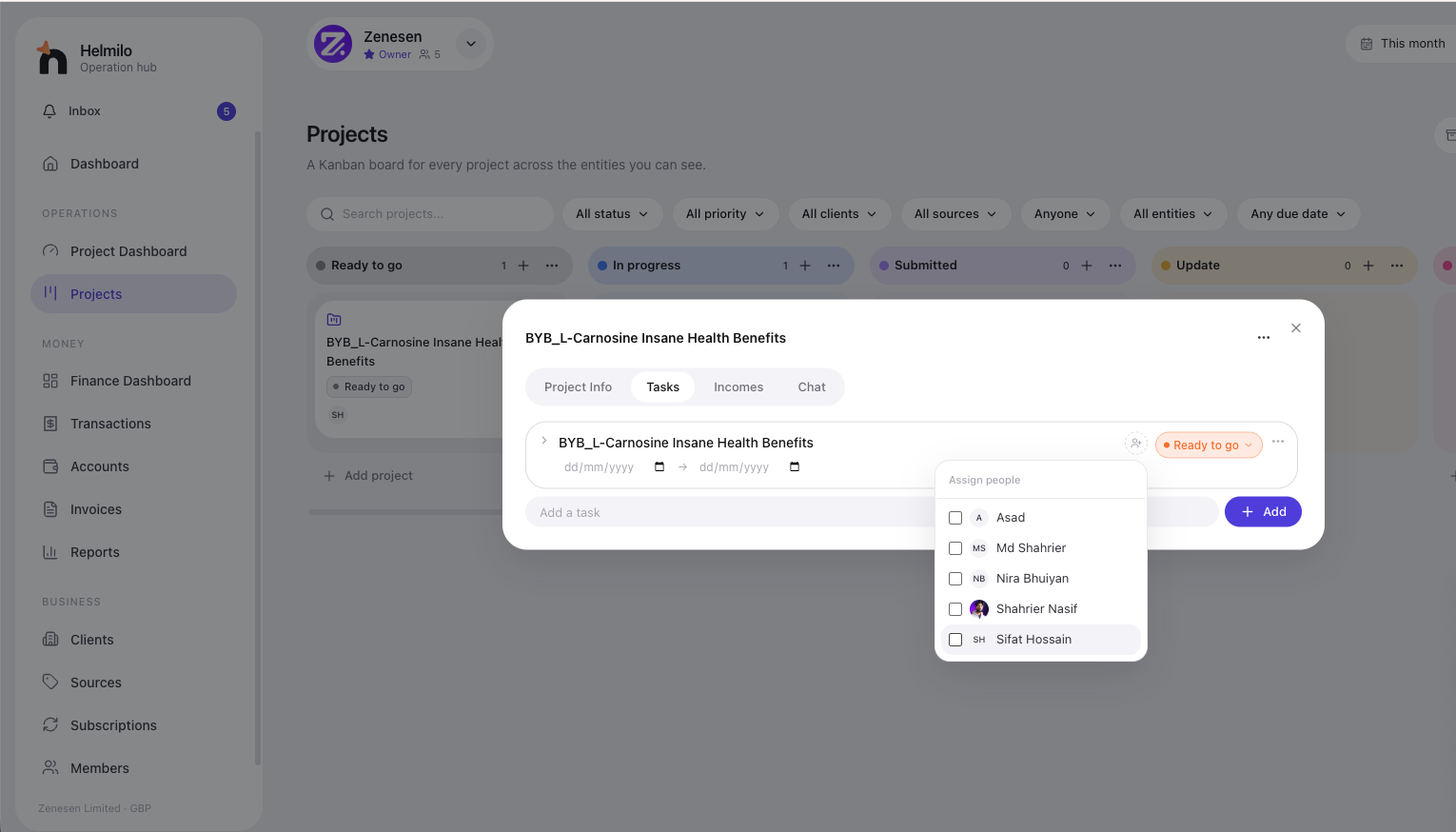Open the Ready to go status dropdown

[x=1209, y=445]
